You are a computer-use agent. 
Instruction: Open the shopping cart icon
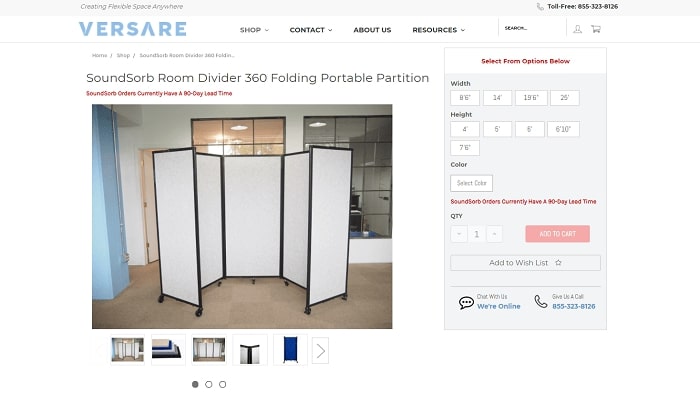pyautogui.click(x=596, y=29)
